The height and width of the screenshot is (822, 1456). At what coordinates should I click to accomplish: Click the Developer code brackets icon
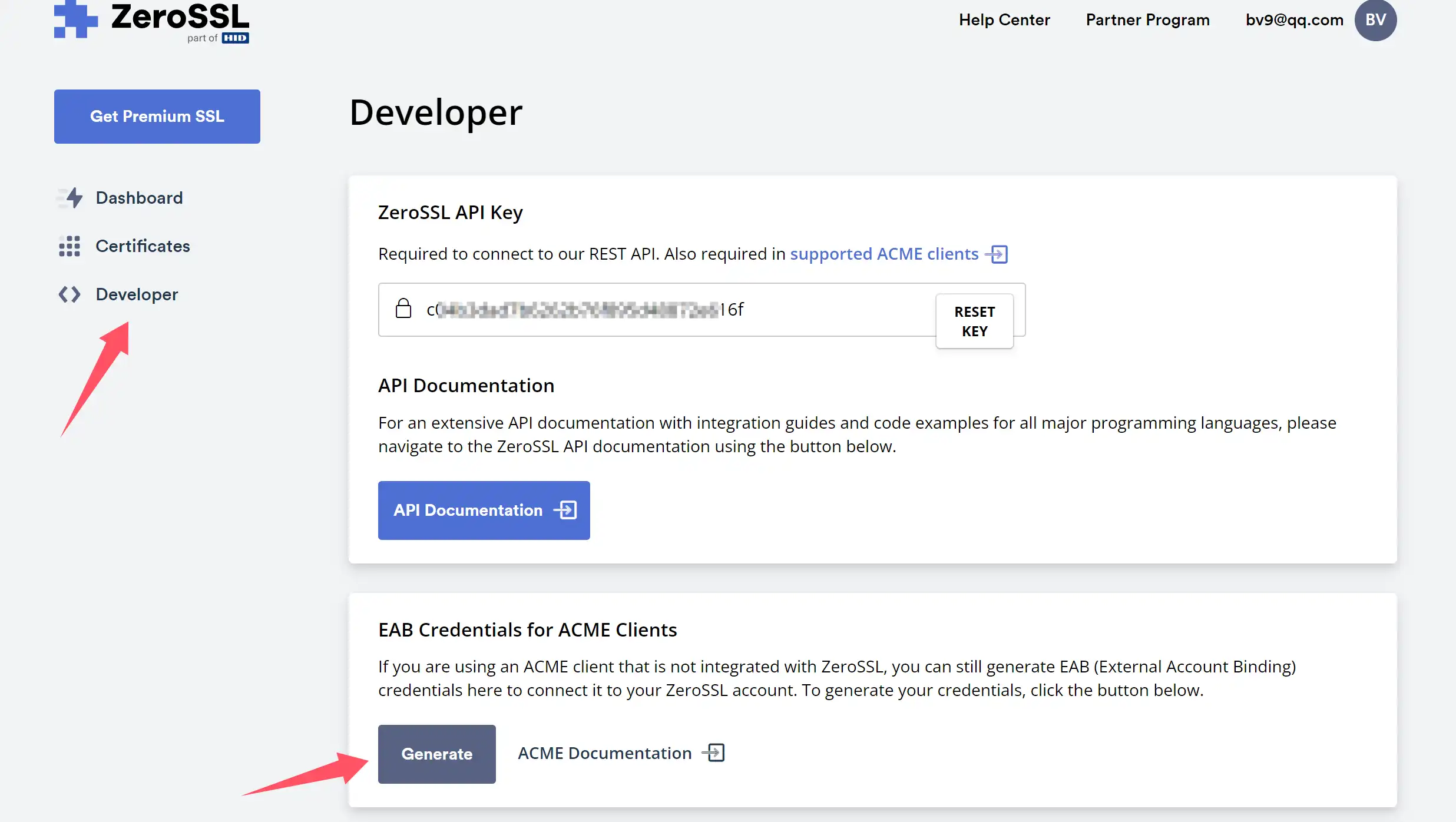(70, 294)
